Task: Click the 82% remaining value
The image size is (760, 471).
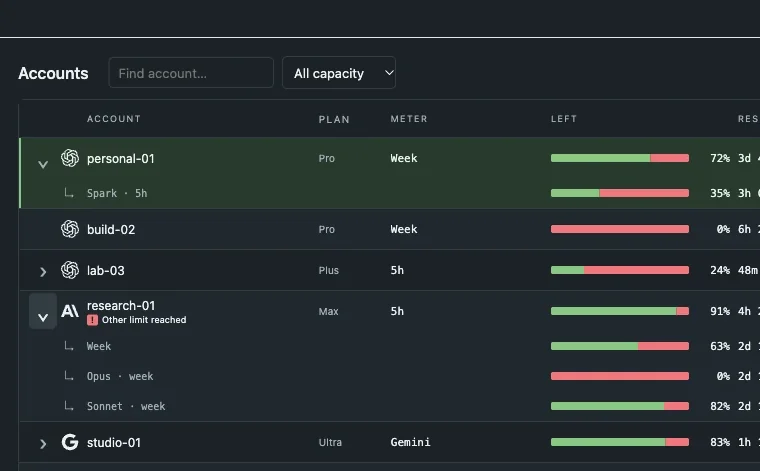Action: tap(720, 406)
